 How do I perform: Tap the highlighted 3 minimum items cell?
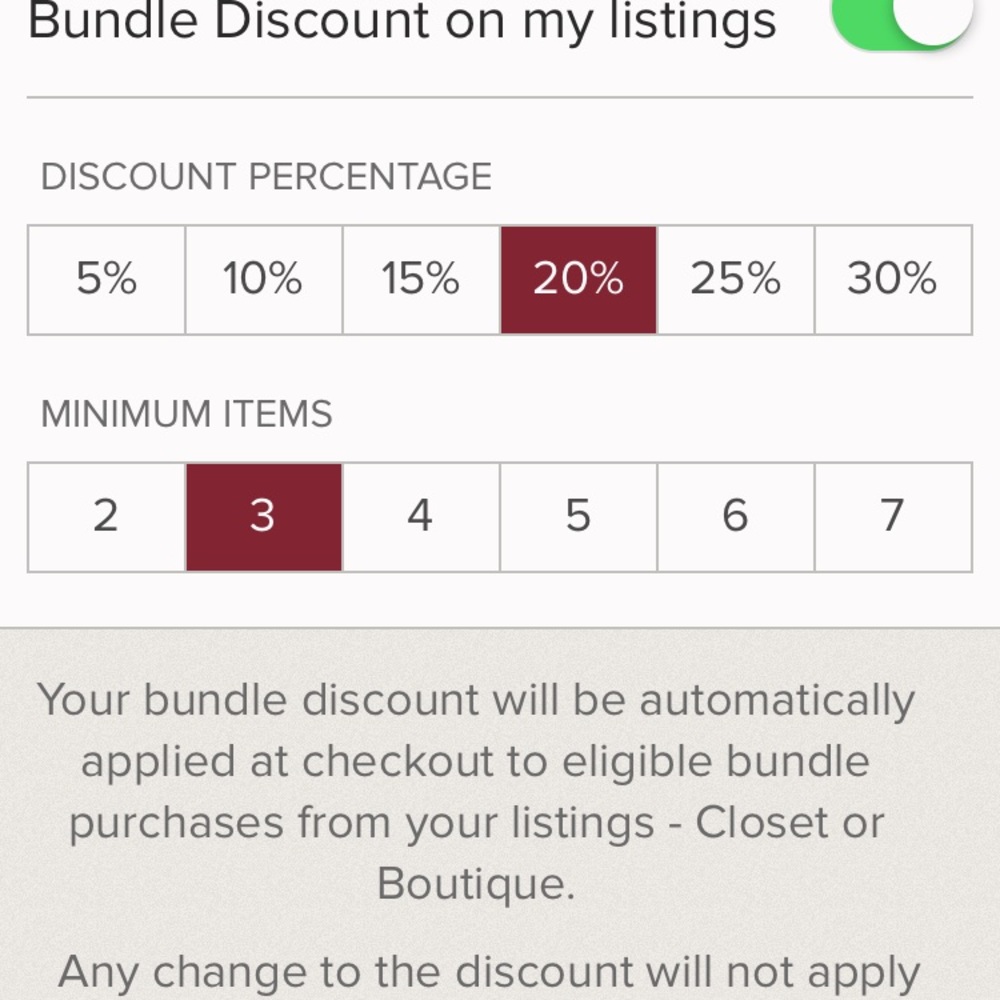click(x=263, y=517)
